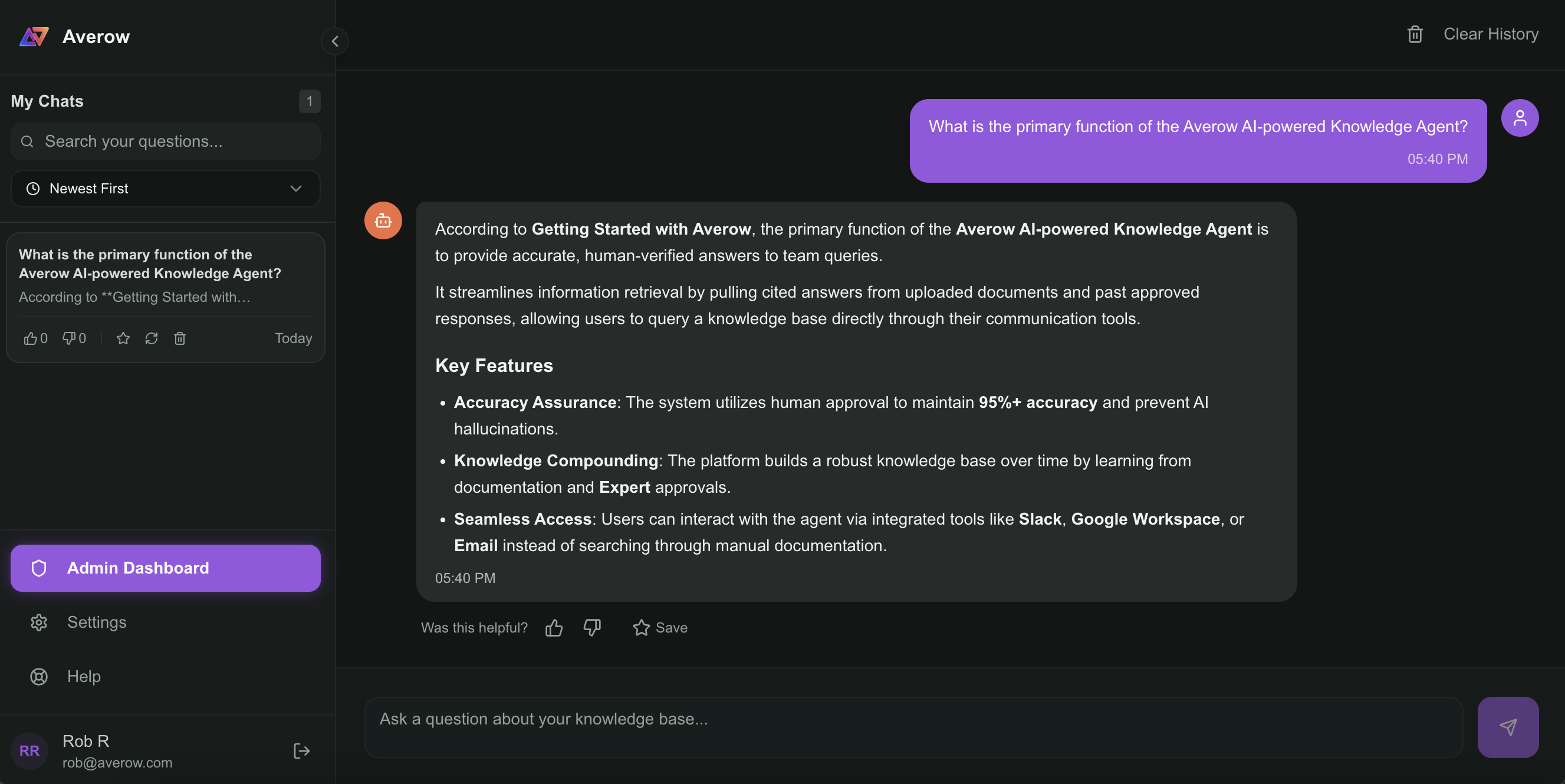The image size is (1565, 784).
Task: Open Settings from the sidebar
Action: point(96,622)
